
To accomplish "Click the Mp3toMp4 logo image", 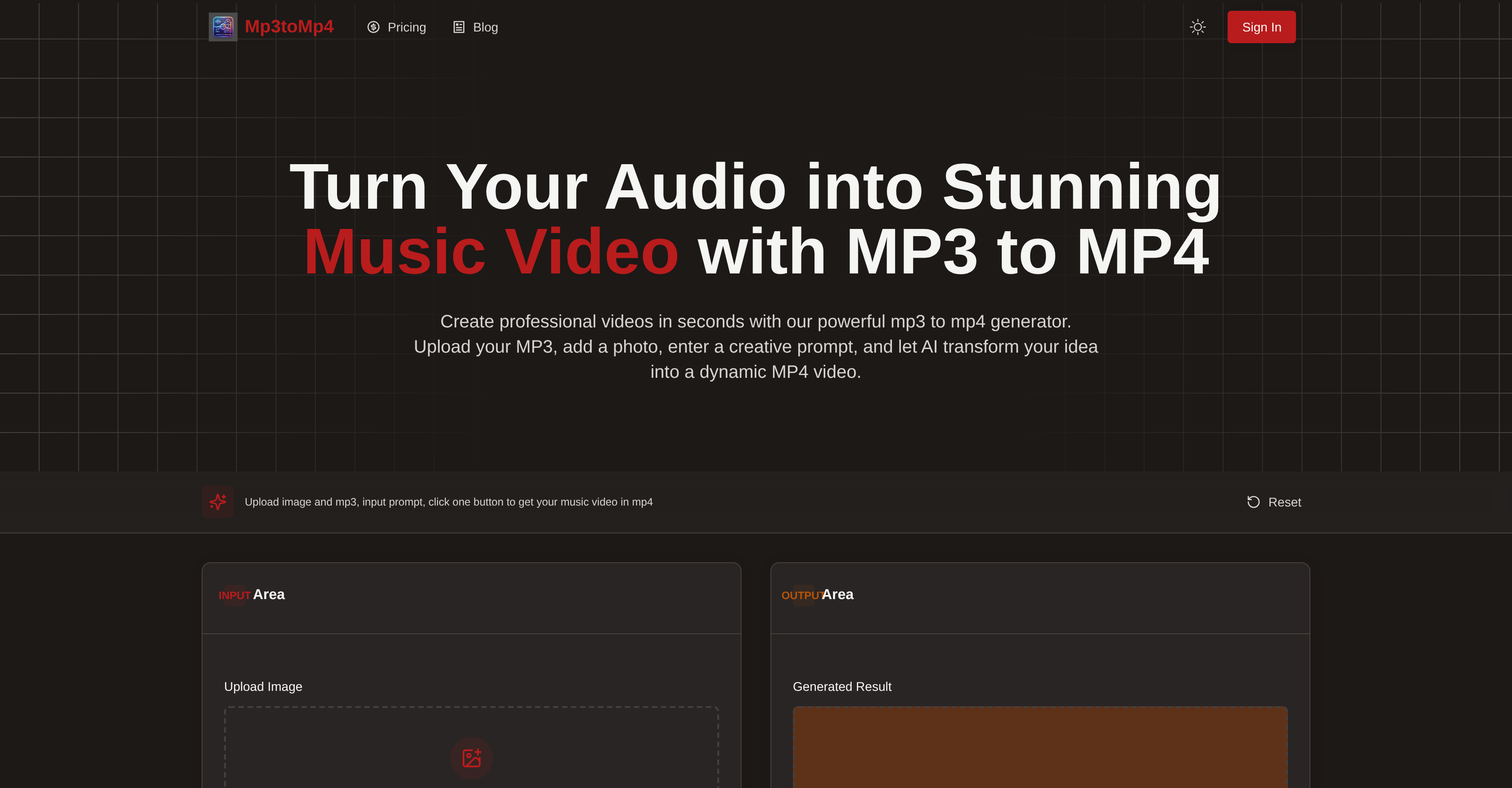I will pyautogui.click(x=223, y=27).
